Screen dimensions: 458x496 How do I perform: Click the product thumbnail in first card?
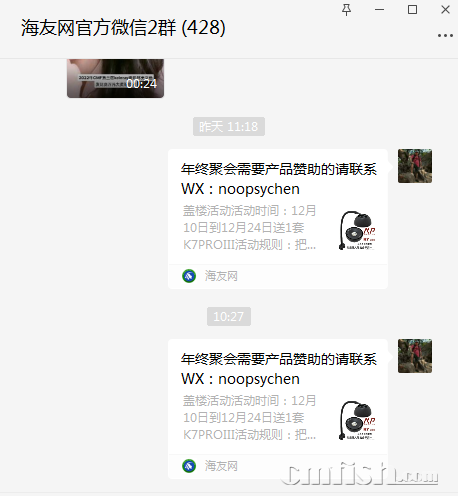coord(357,230)
